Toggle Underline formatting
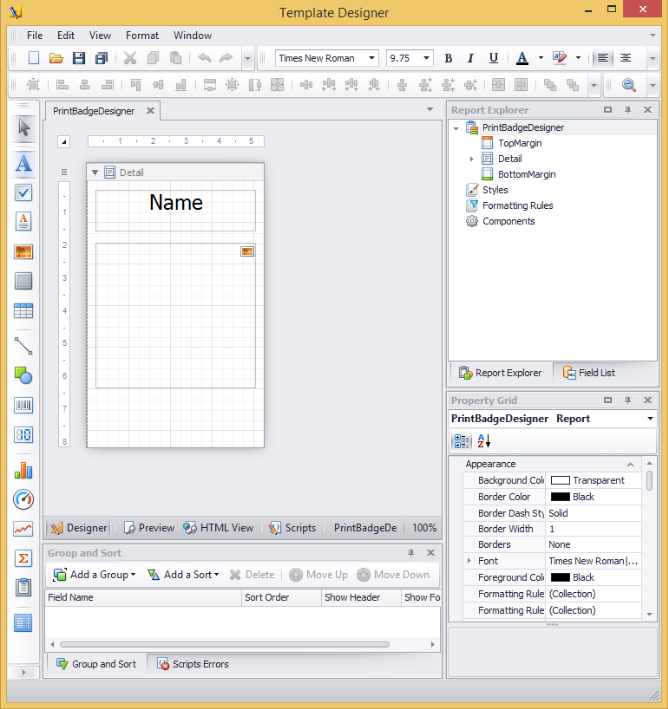Screen dimensions: 668x709 (493, 58)
